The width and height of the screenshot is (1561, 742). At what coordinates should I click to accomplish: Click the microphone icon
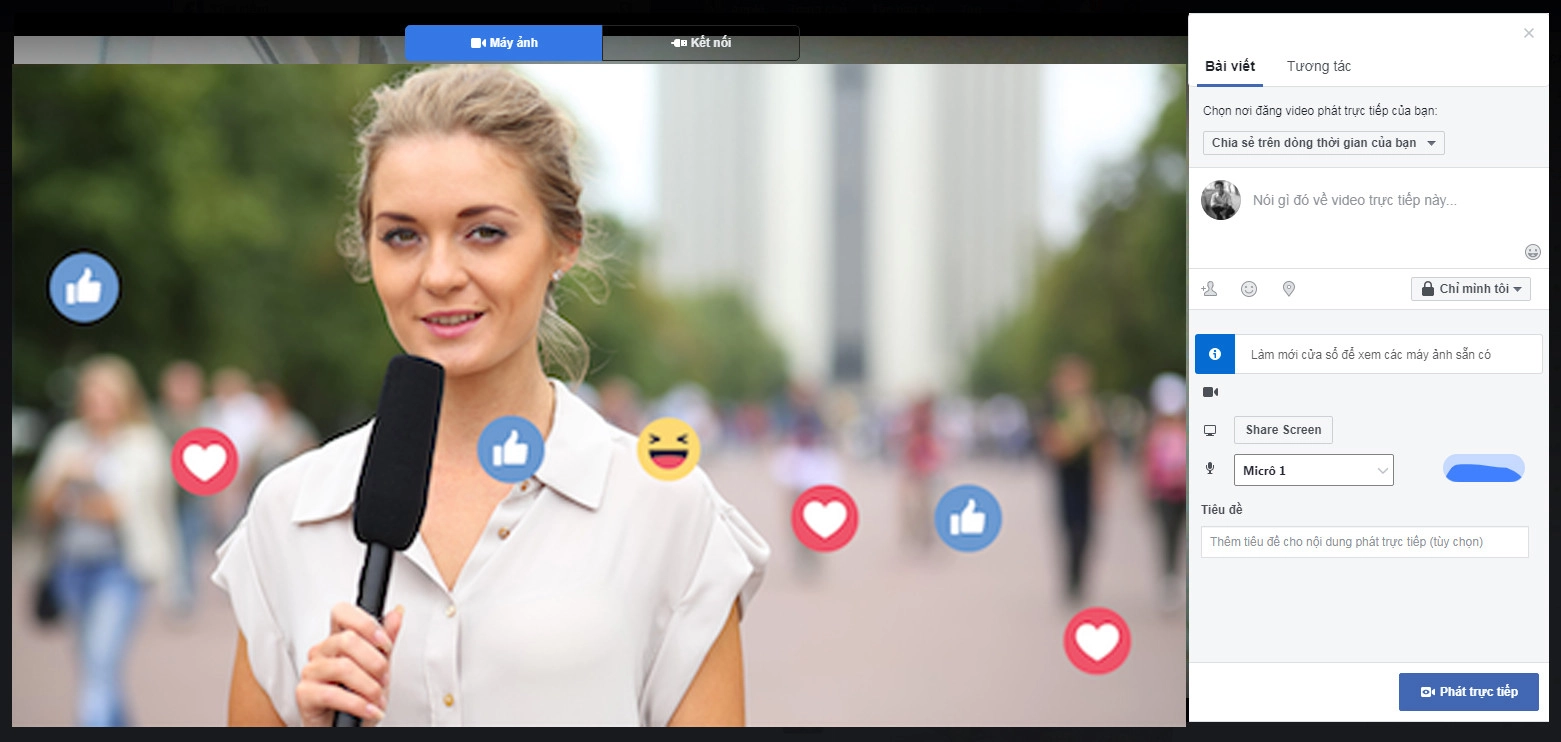pos(1210,469)
